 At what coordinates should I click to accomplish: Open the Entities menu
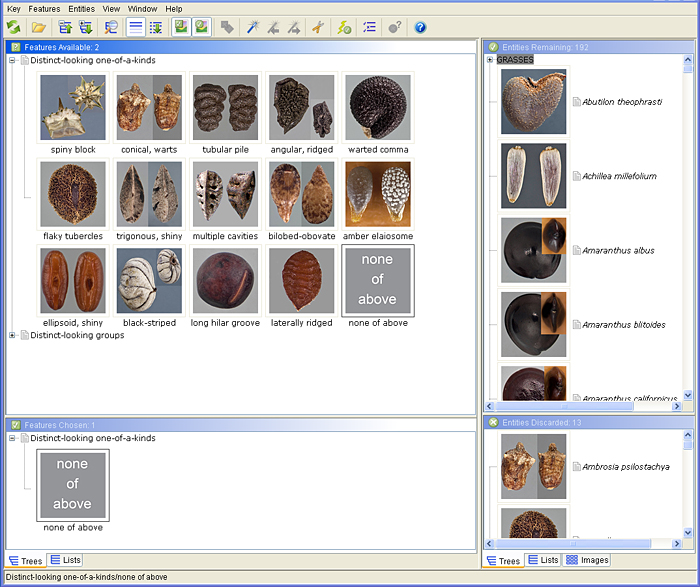coord(81,9)
